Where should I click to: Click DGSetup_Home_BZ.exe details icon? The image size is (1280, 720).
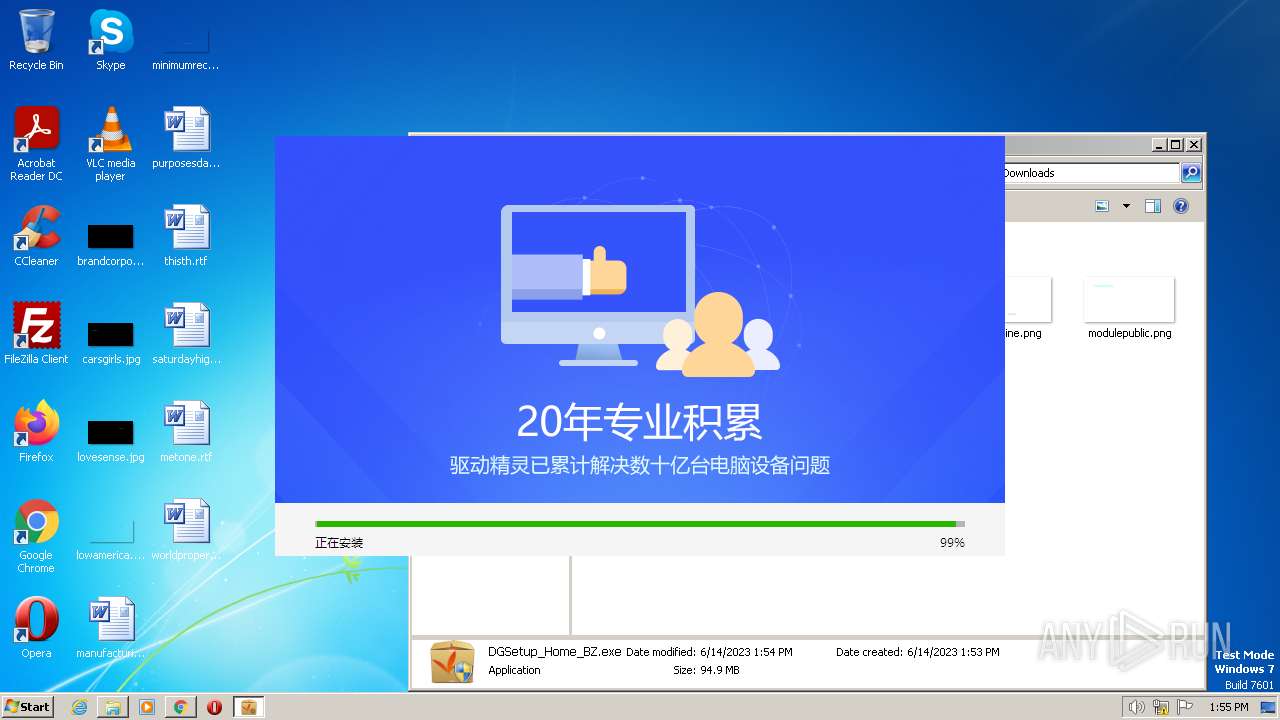tap(452, 661)
